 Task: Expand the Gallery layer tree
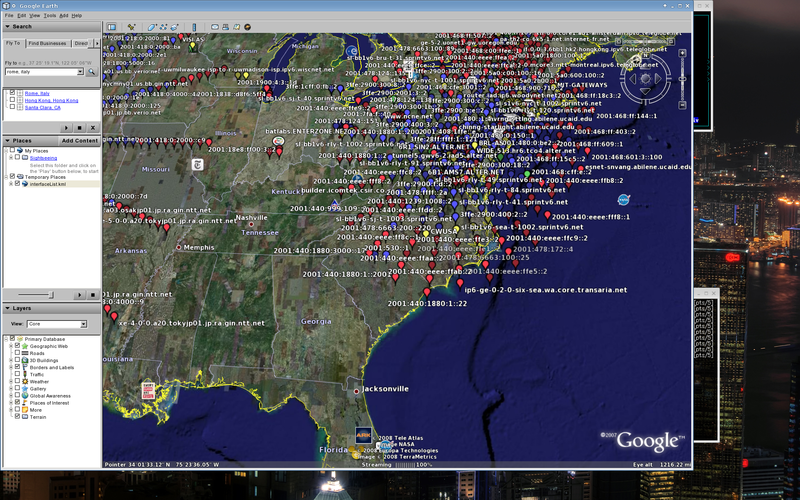coord(11,388)
